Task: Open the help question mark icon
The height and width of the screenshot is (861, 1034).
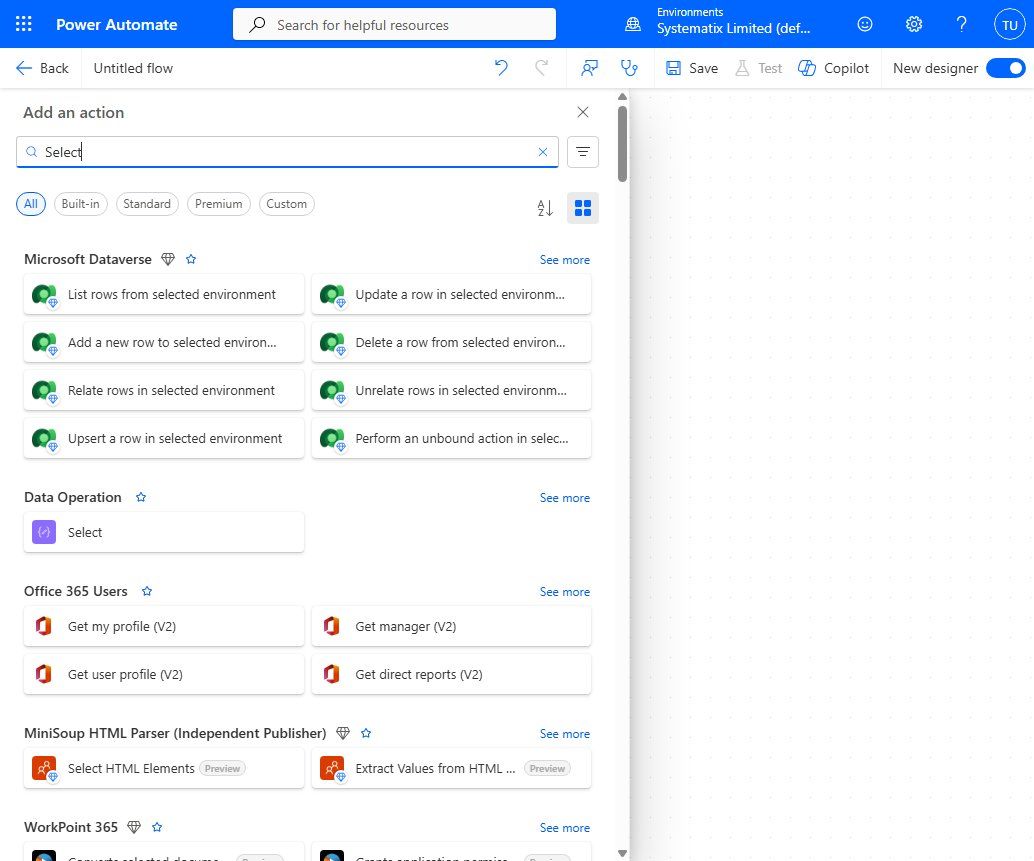Action: (961, 24)
